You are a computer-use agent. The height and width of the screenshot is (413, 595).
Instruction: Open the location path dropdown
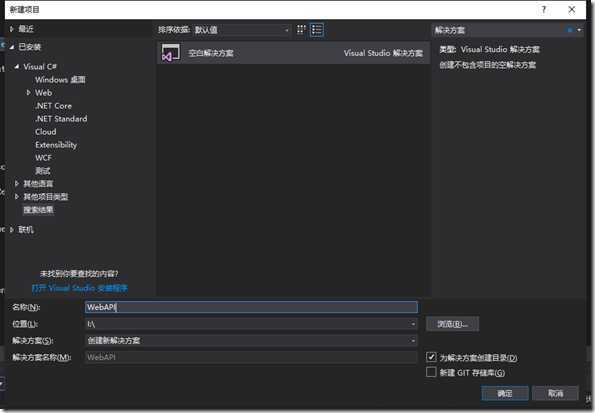click(x=413, y=324)
